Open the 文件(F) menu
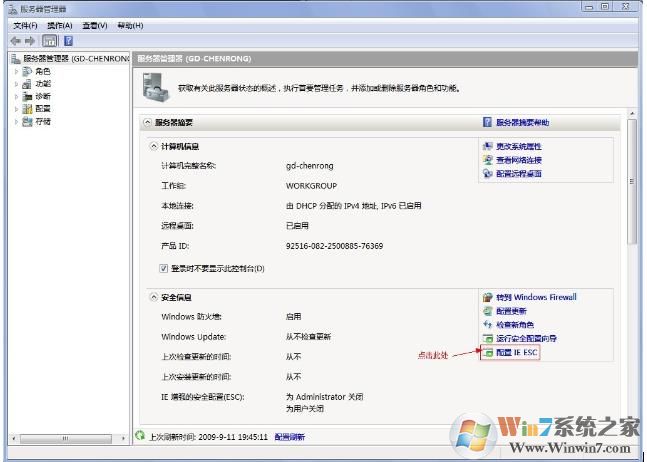 click(25, 26)
